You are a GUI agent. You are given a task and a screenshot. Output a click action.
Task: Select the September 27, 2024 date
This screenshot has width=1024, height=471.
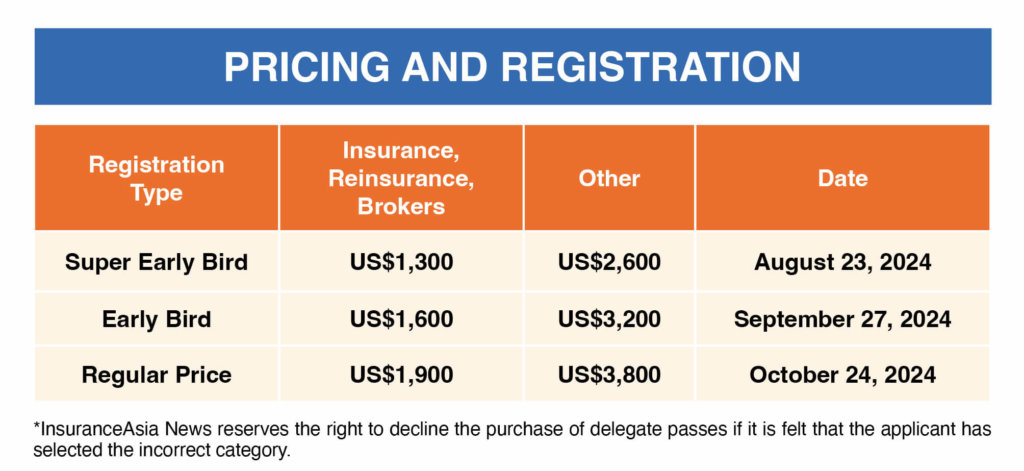coord(842,319)
